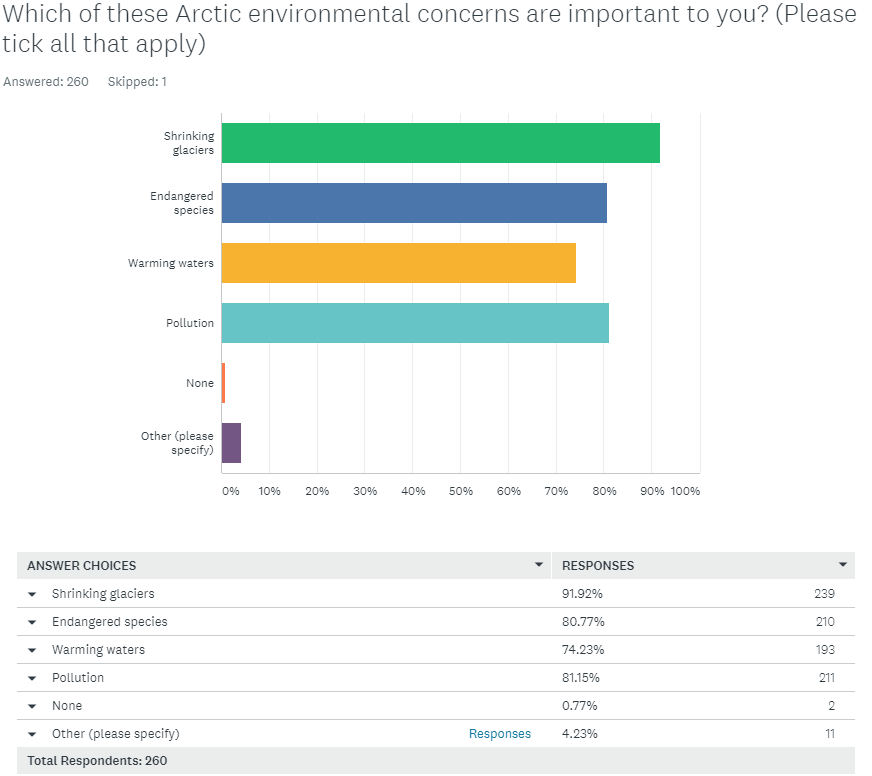
Task: Expand the Pollution row arrow
Action: pos(32,678)
